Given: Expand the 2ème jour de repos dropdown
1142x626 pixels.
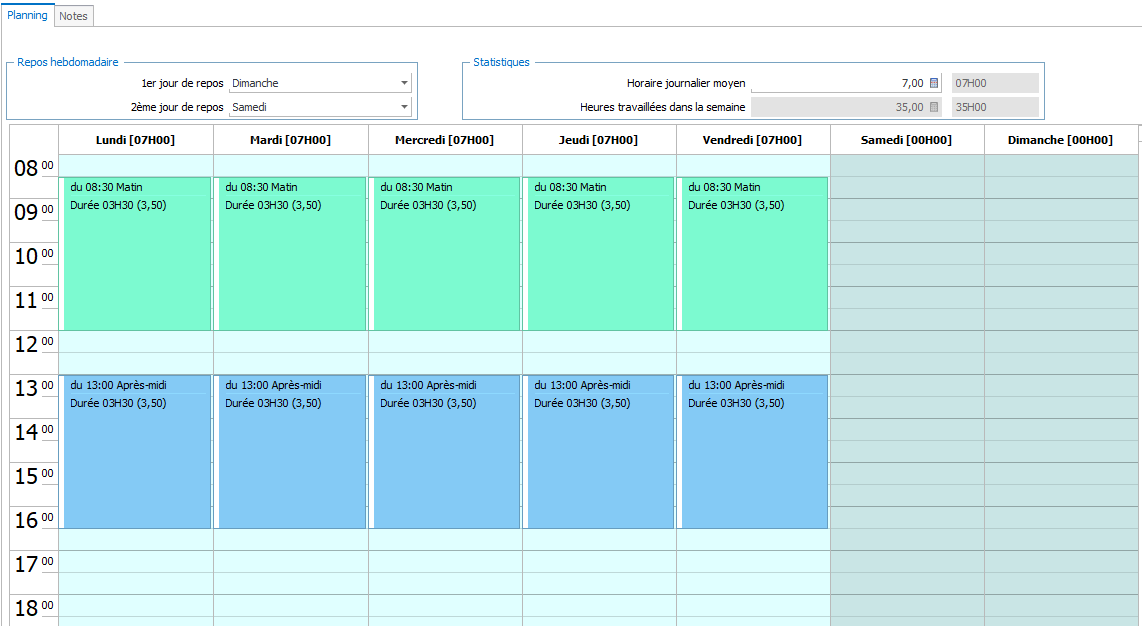Looking at the screenshot, I should click(404, 107).
